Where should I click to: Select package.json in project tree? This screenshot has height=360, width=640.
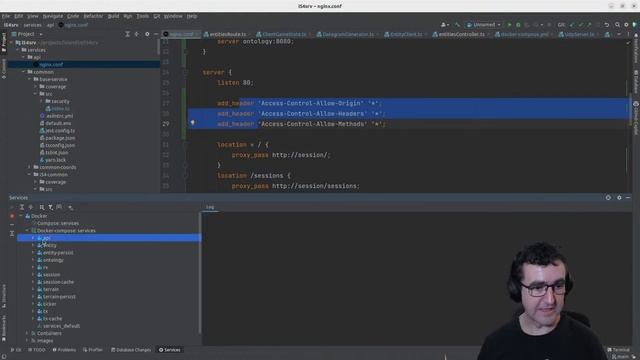point(57,138)
